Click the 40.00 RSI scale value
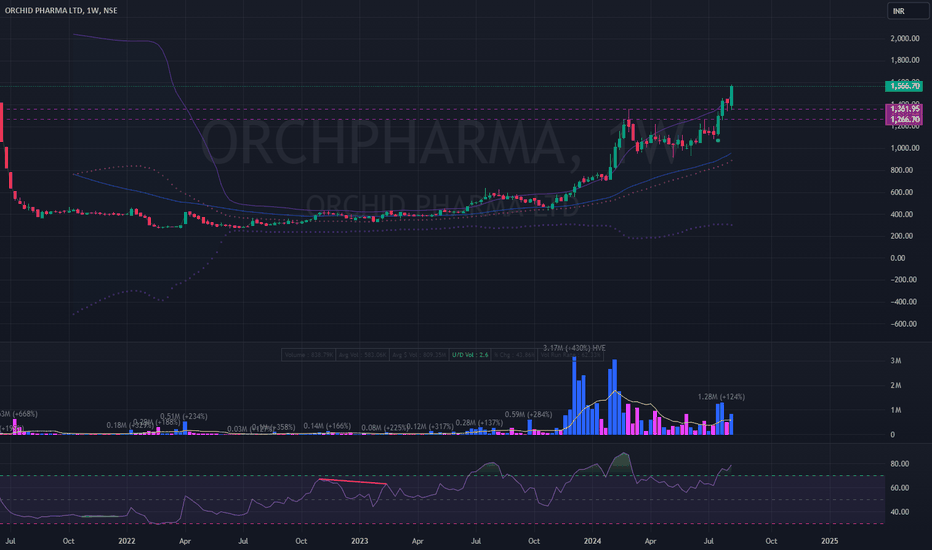The image size is (932, 550). click(x=899, y=512)
